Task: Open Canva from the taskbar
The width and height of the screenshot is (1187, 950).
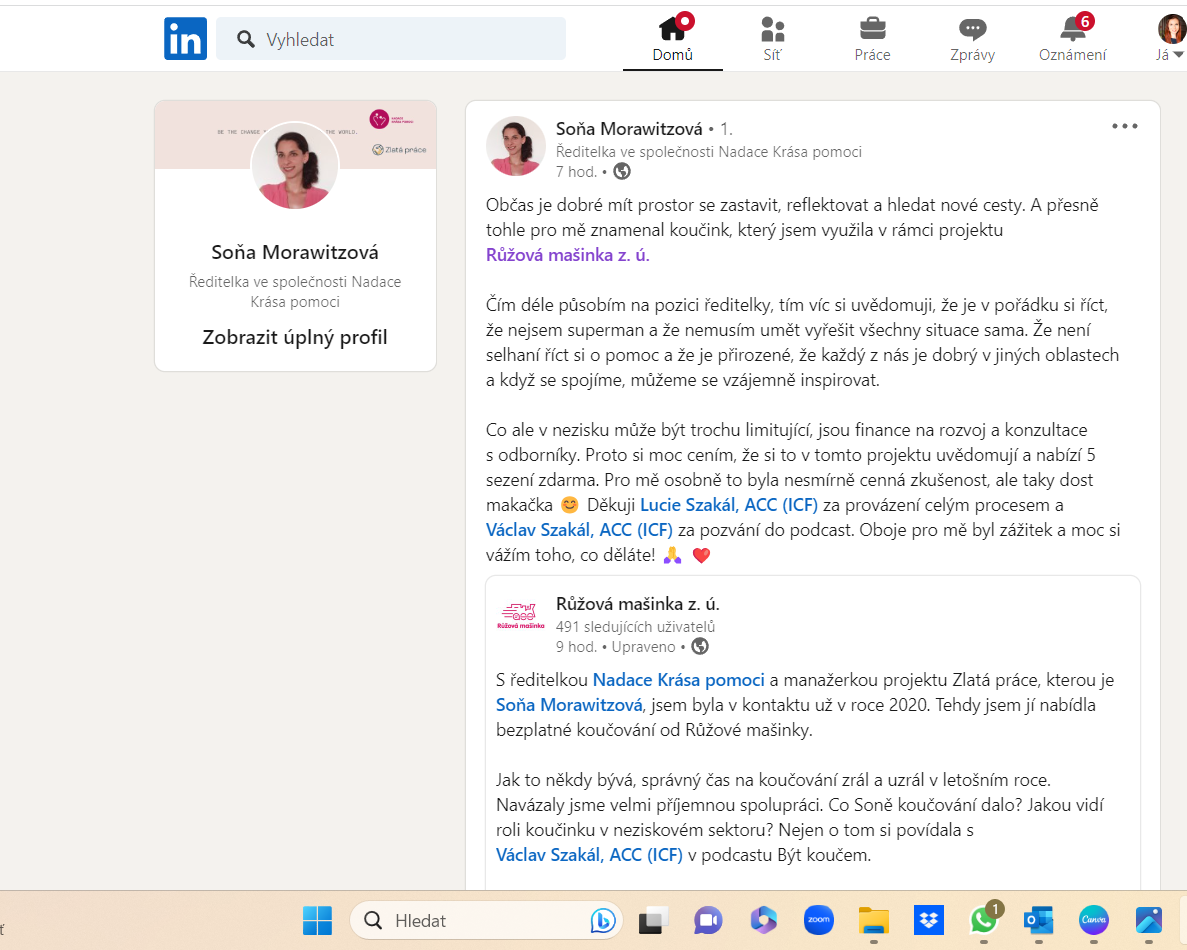Action: coord(1094,920)
